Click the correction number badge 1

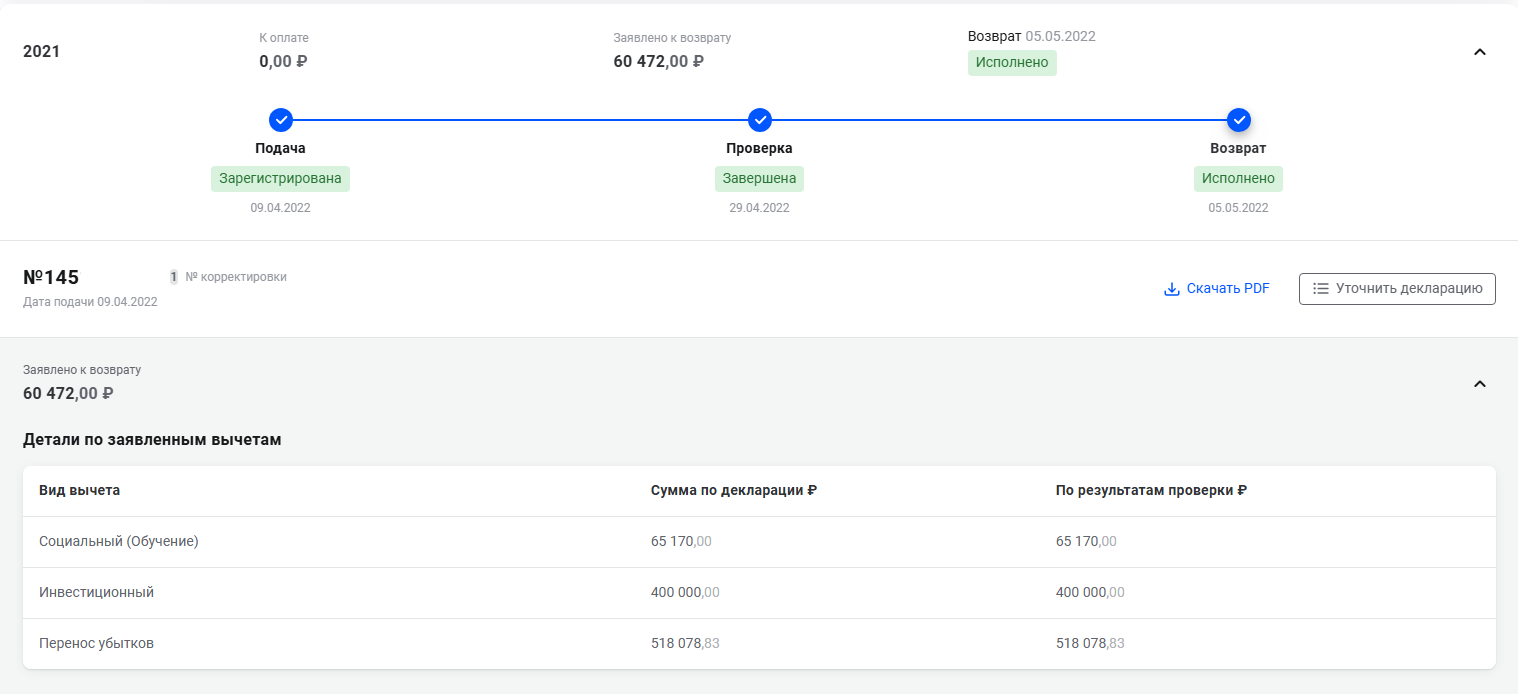(x=173, y=277)
